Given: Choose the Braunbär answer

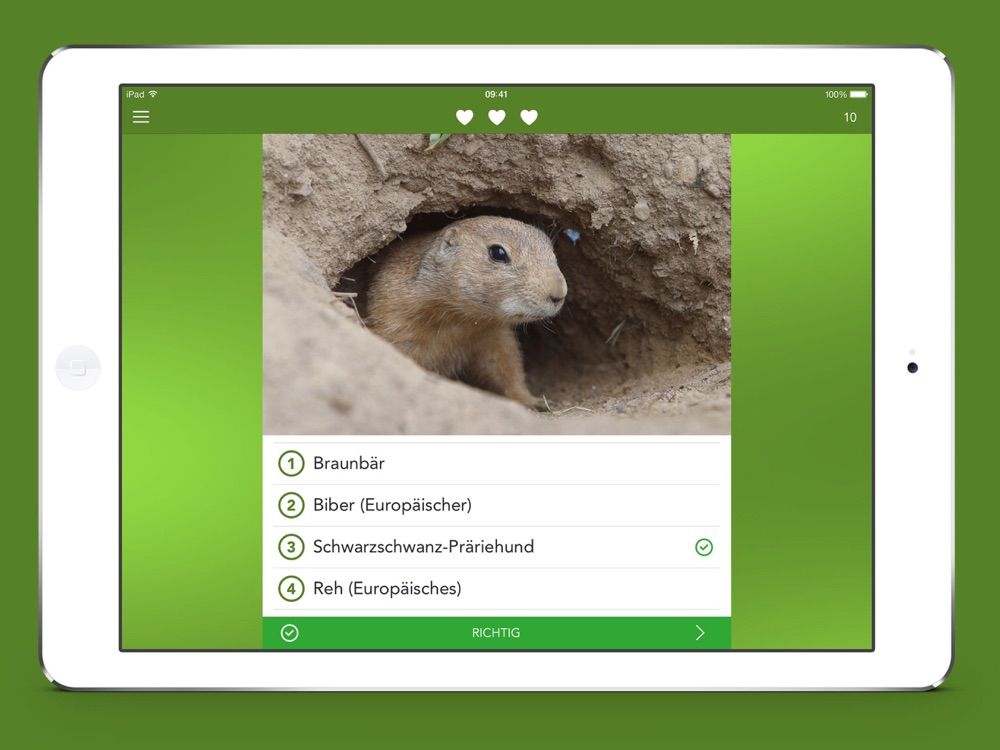Looking at the screenshot, I should [x=496, y=464].
